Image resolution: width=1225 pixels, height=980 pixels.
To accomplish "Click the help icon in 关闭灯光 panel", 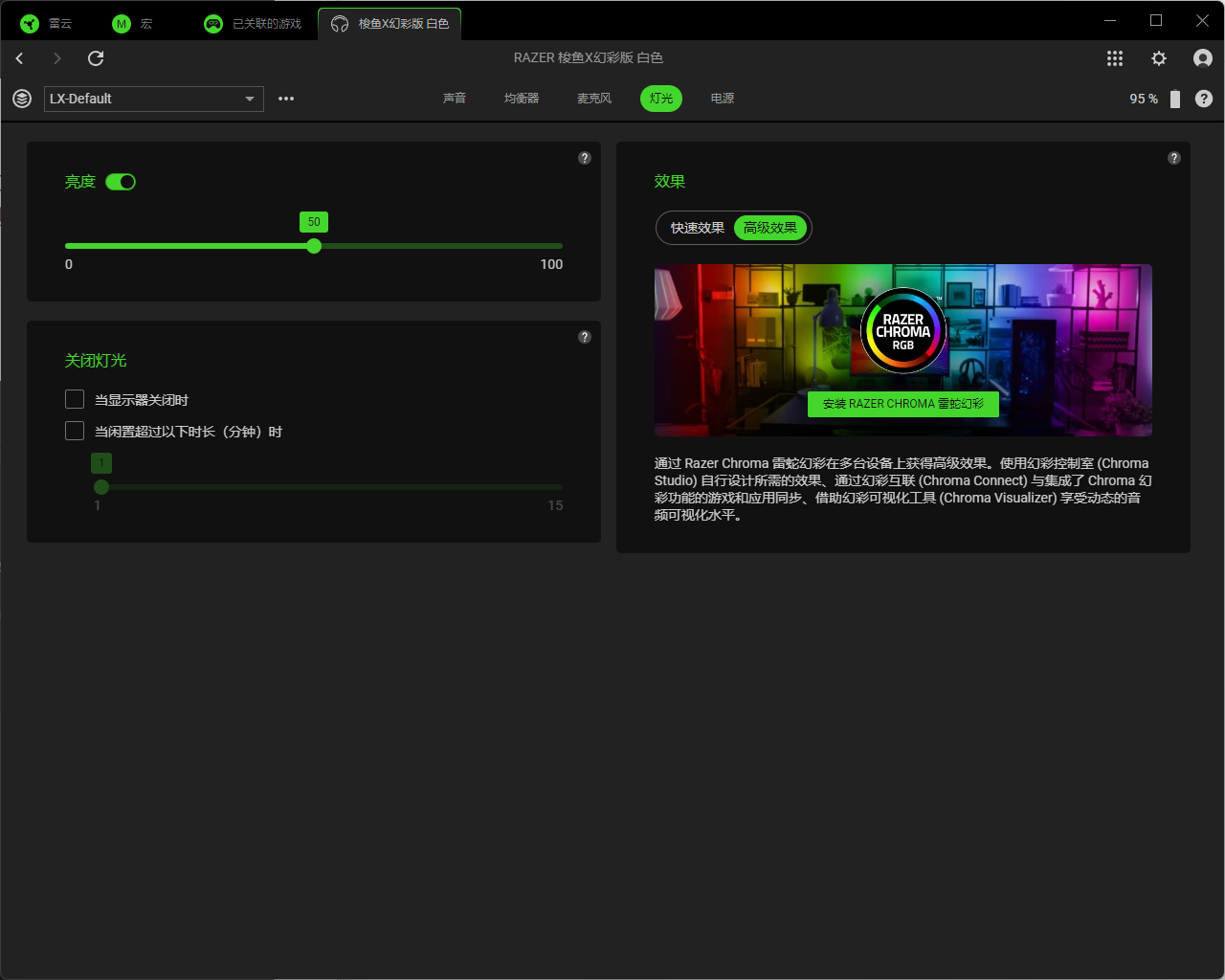I will (x=585, y=337).
